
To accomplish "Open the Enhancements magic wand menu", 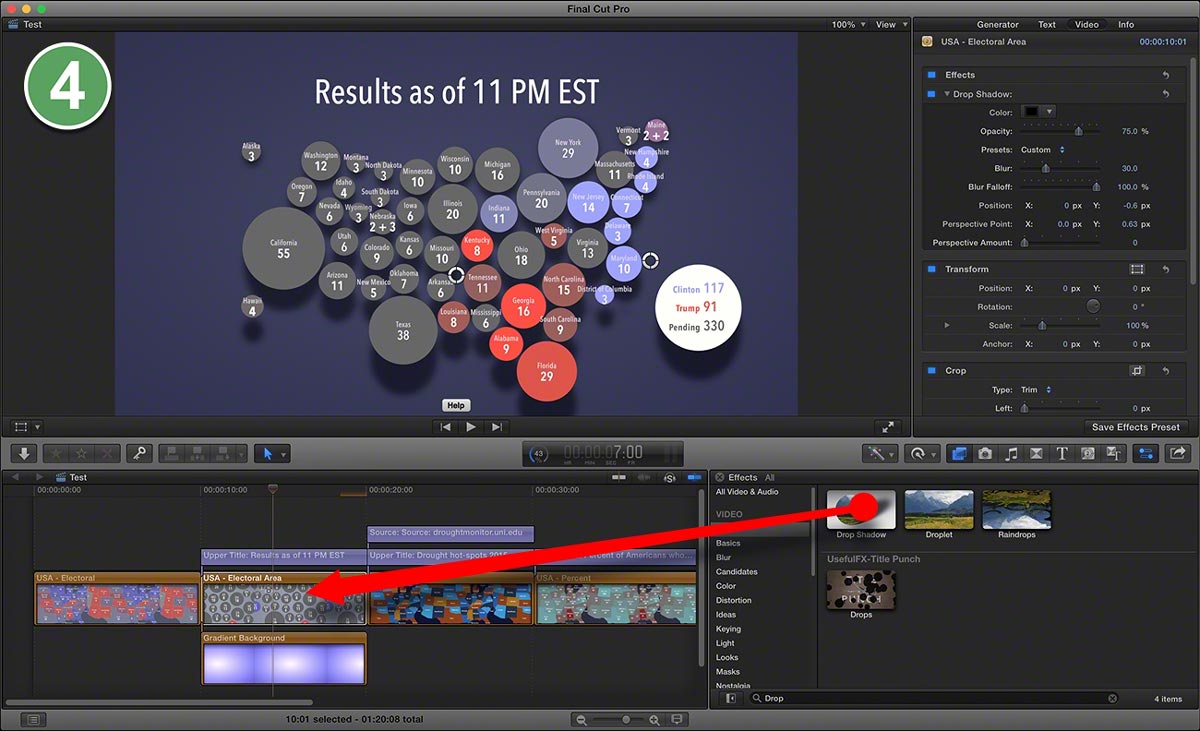I will (x=880, y=453).
